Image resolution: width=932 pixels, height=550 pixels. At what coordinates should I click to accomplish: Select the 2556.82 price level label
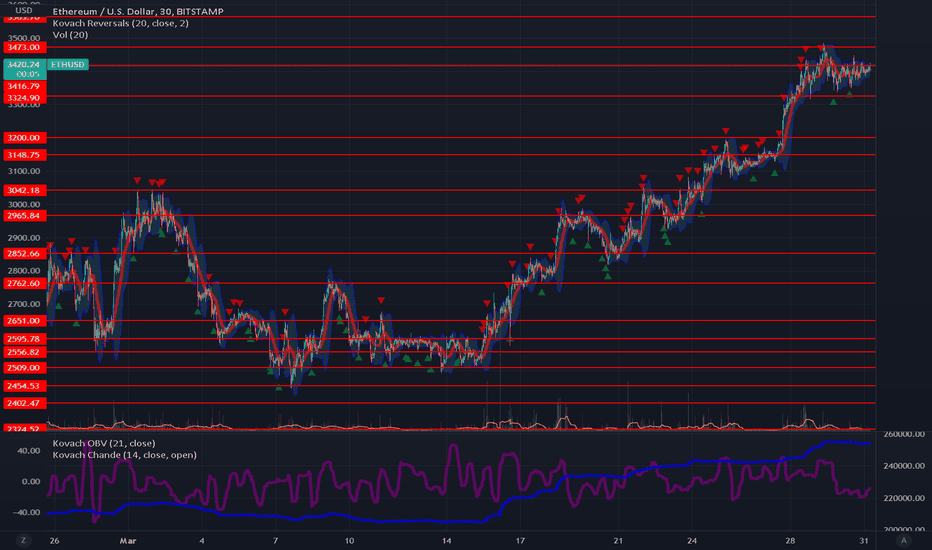tap(24, 352)
